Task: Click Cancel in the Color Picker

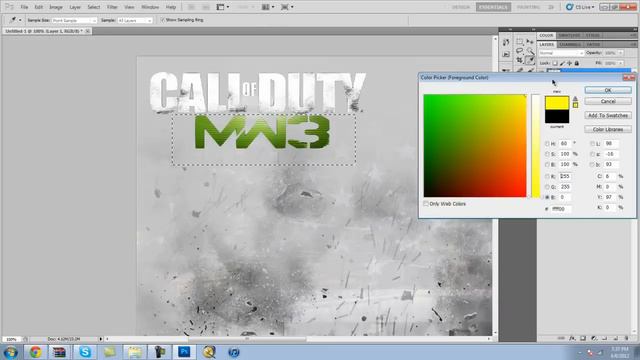Action: pos(608,101)
